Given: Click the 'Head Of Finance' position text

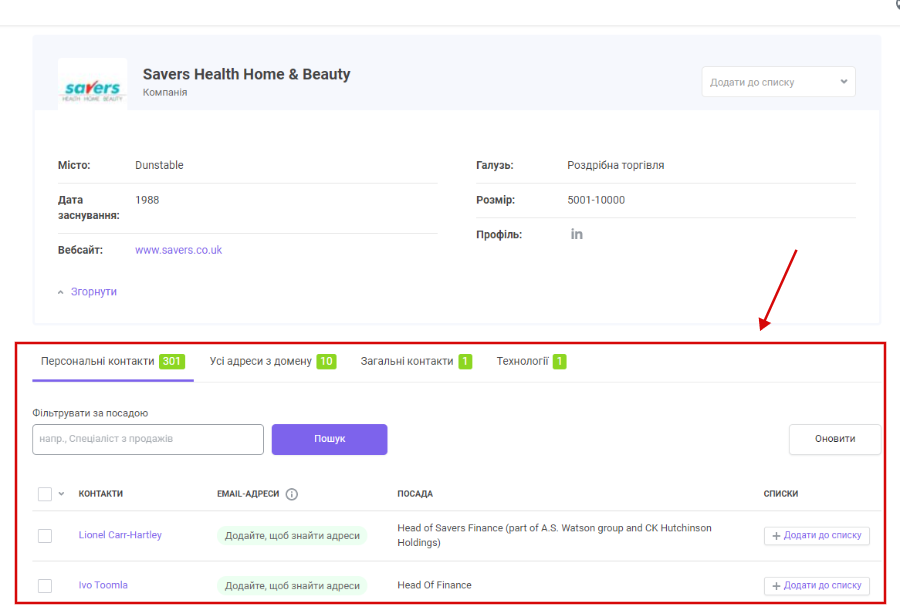Looking at the screenshot, I should (x=435, y=585).
